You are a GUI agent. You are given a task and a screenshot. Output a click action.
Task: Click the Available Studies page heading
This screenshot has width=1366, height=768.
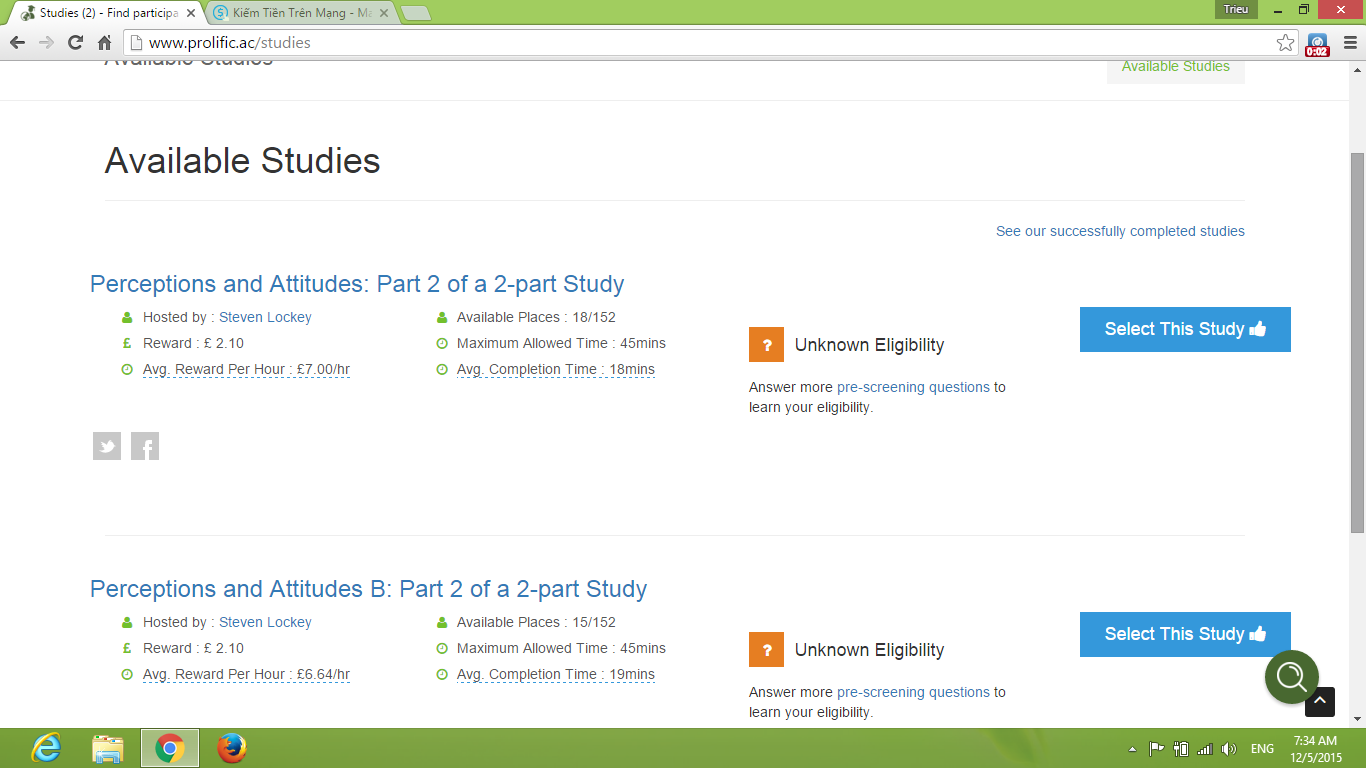(243, 161)
